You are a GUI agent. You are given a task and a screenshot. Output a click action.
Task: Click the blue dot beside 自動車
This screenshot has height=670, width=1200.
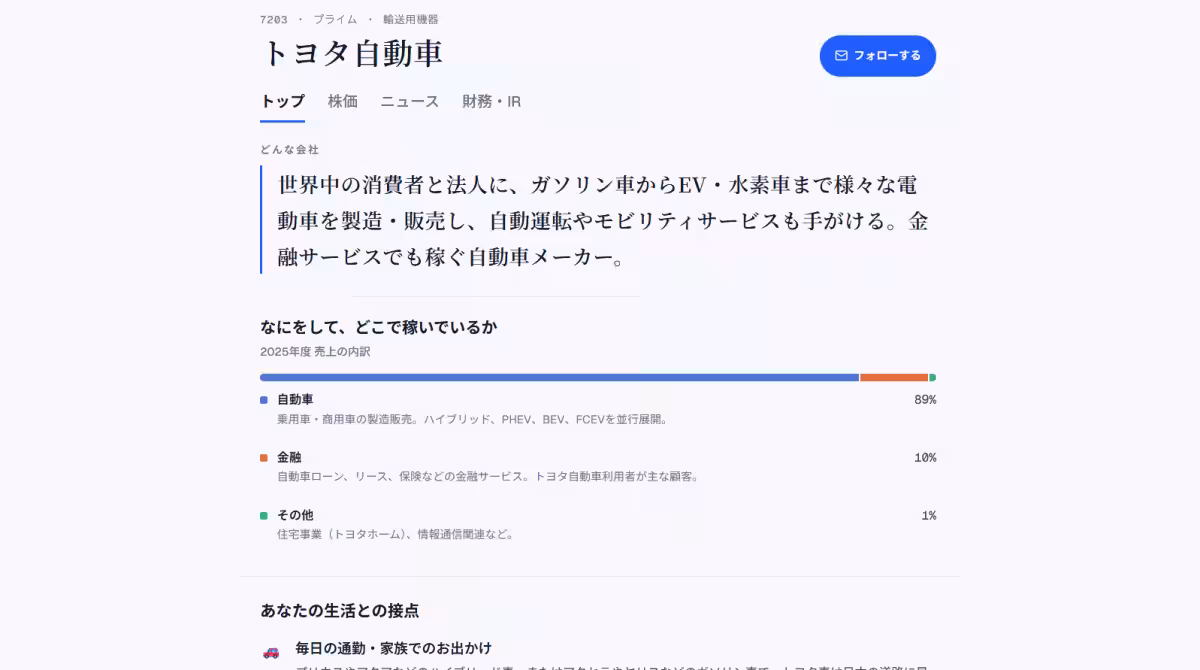[264, 400]
